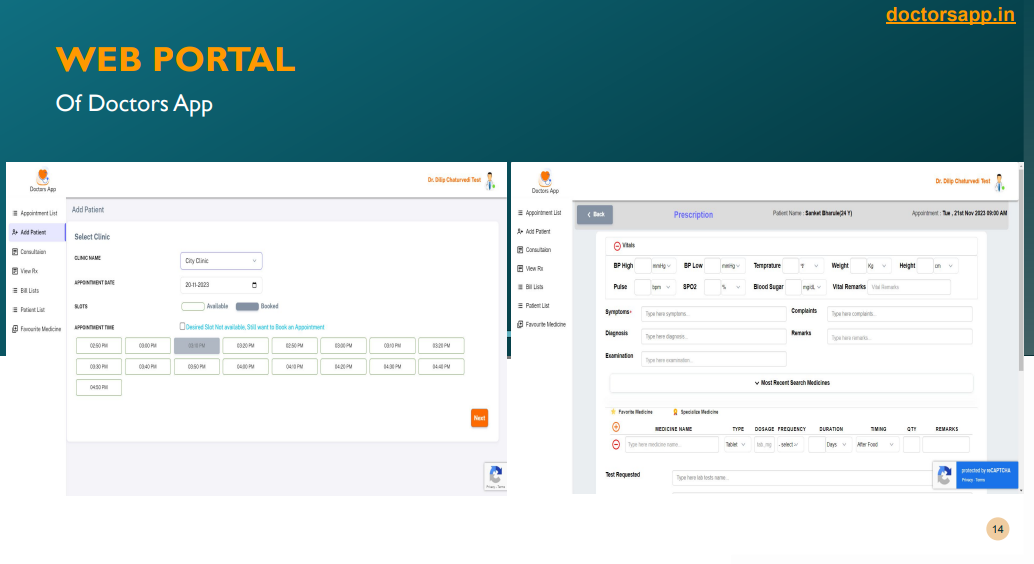Click Favorite Medicine label link

635,412
